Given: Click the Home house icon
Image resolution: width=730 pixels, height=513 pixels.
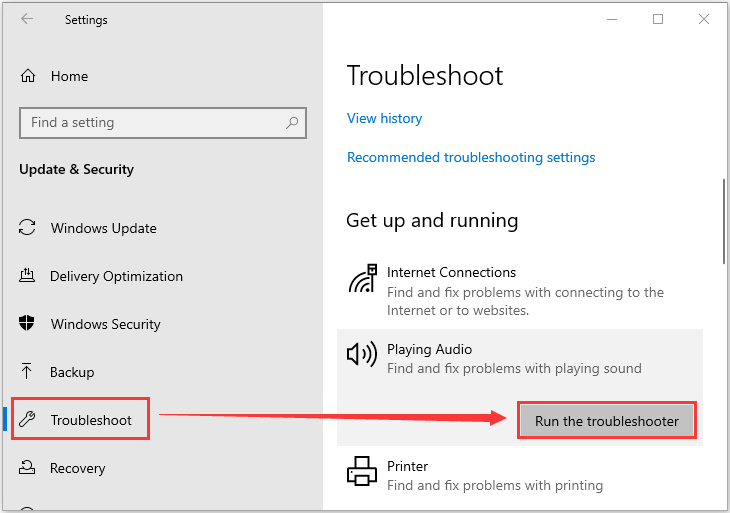Looking at the screenshot, I should click(28, 75).
